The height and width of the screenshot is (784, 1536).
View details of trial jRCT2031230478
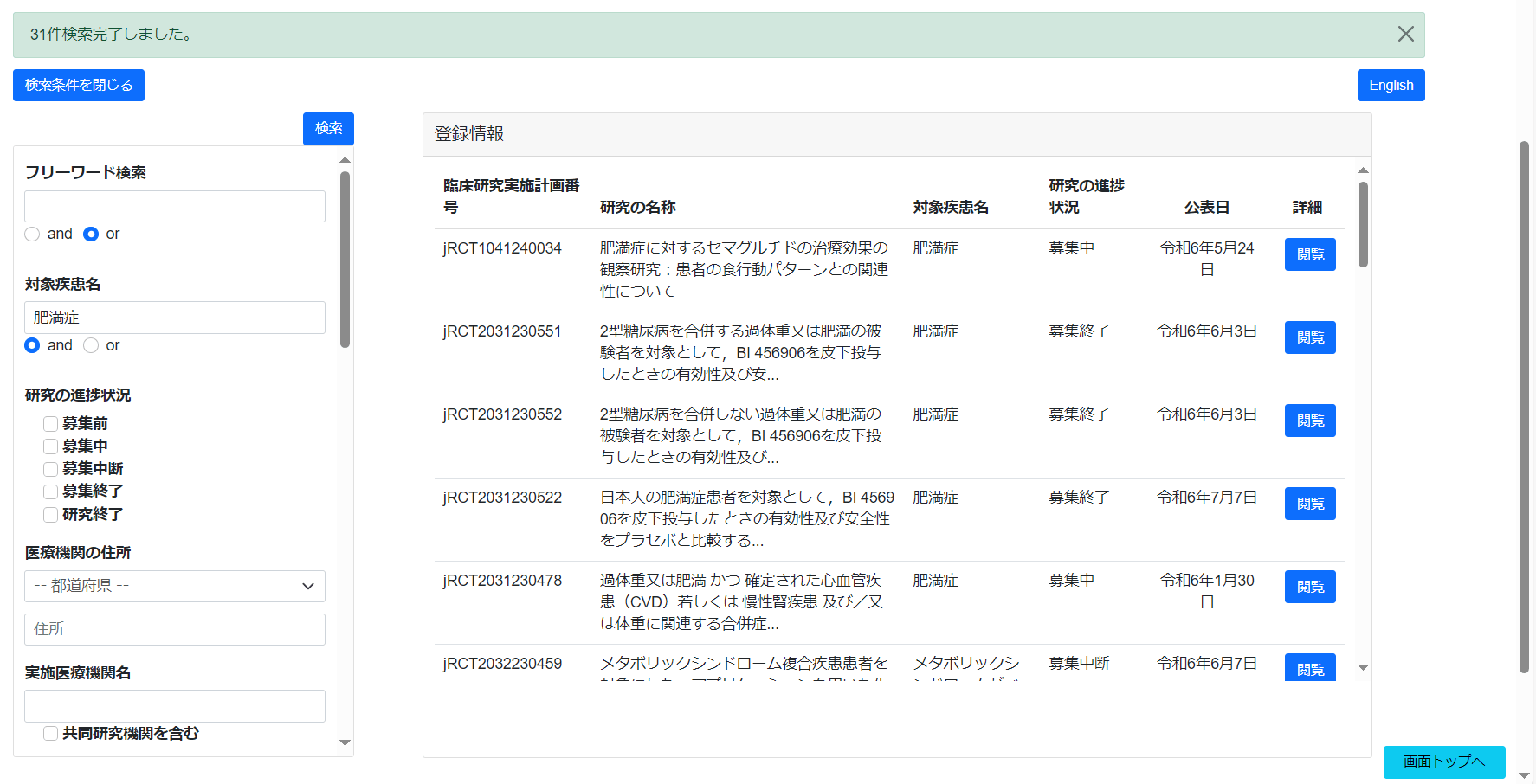[x=1309, y=586]
